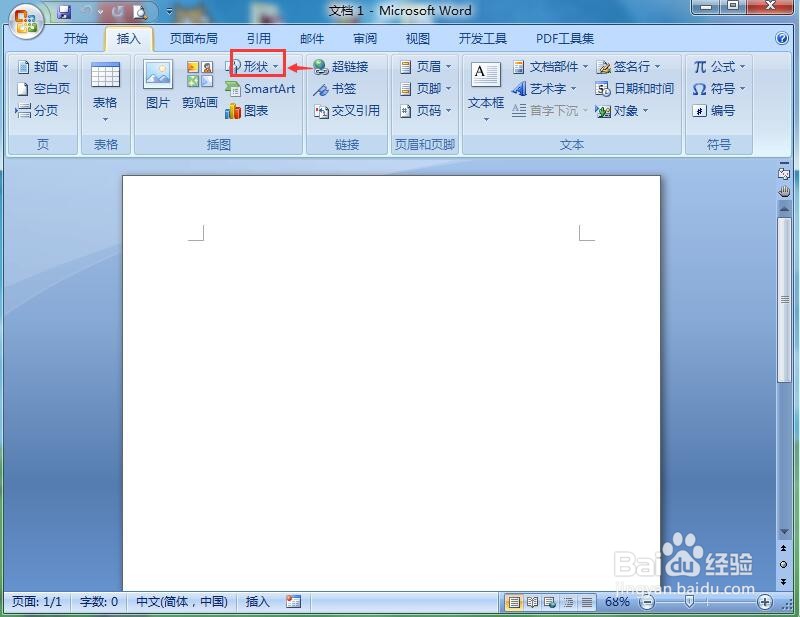Click the Previous Page double-arrow button
Screen dimensions: 800x617
[784, 549]
